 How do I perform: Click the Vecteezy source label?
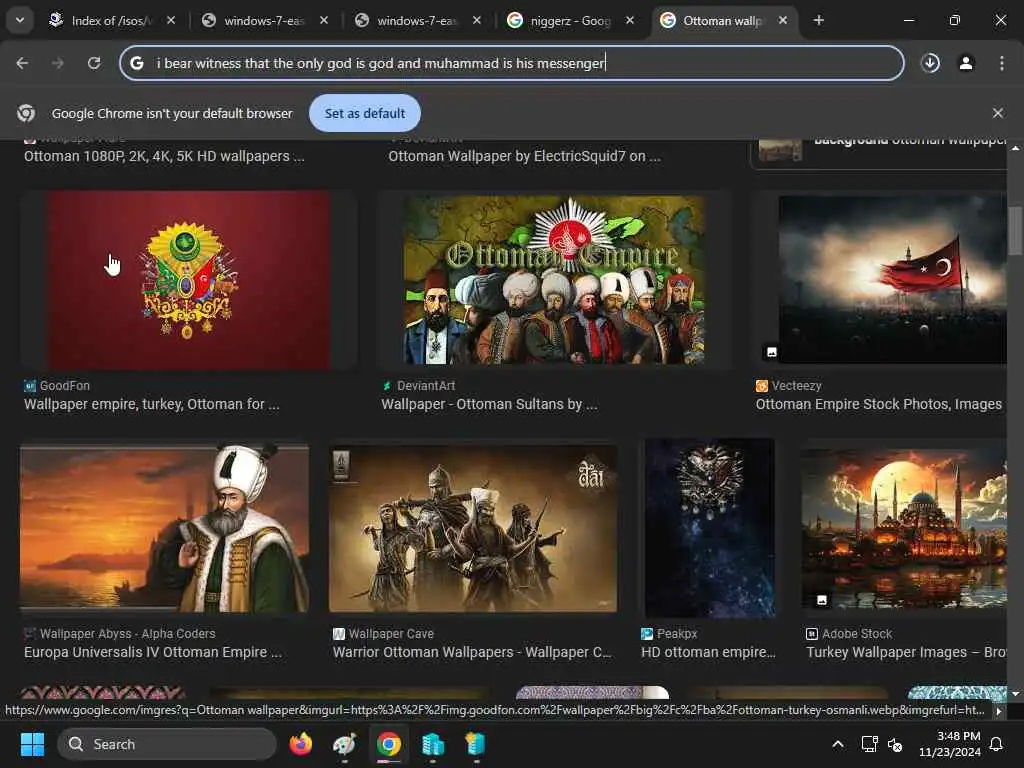pos(796,386)
